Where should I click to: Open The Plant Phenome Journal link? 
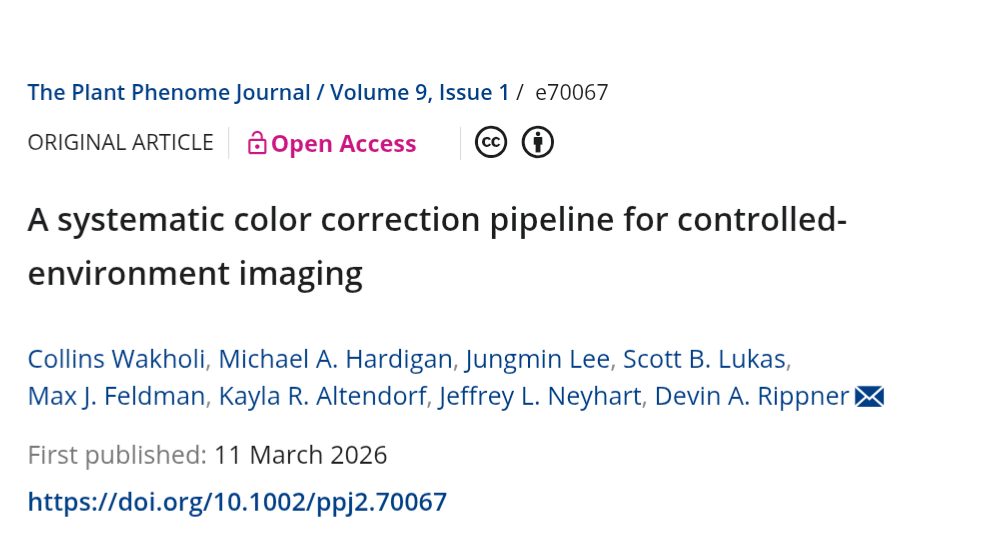(x=169, y=93)
